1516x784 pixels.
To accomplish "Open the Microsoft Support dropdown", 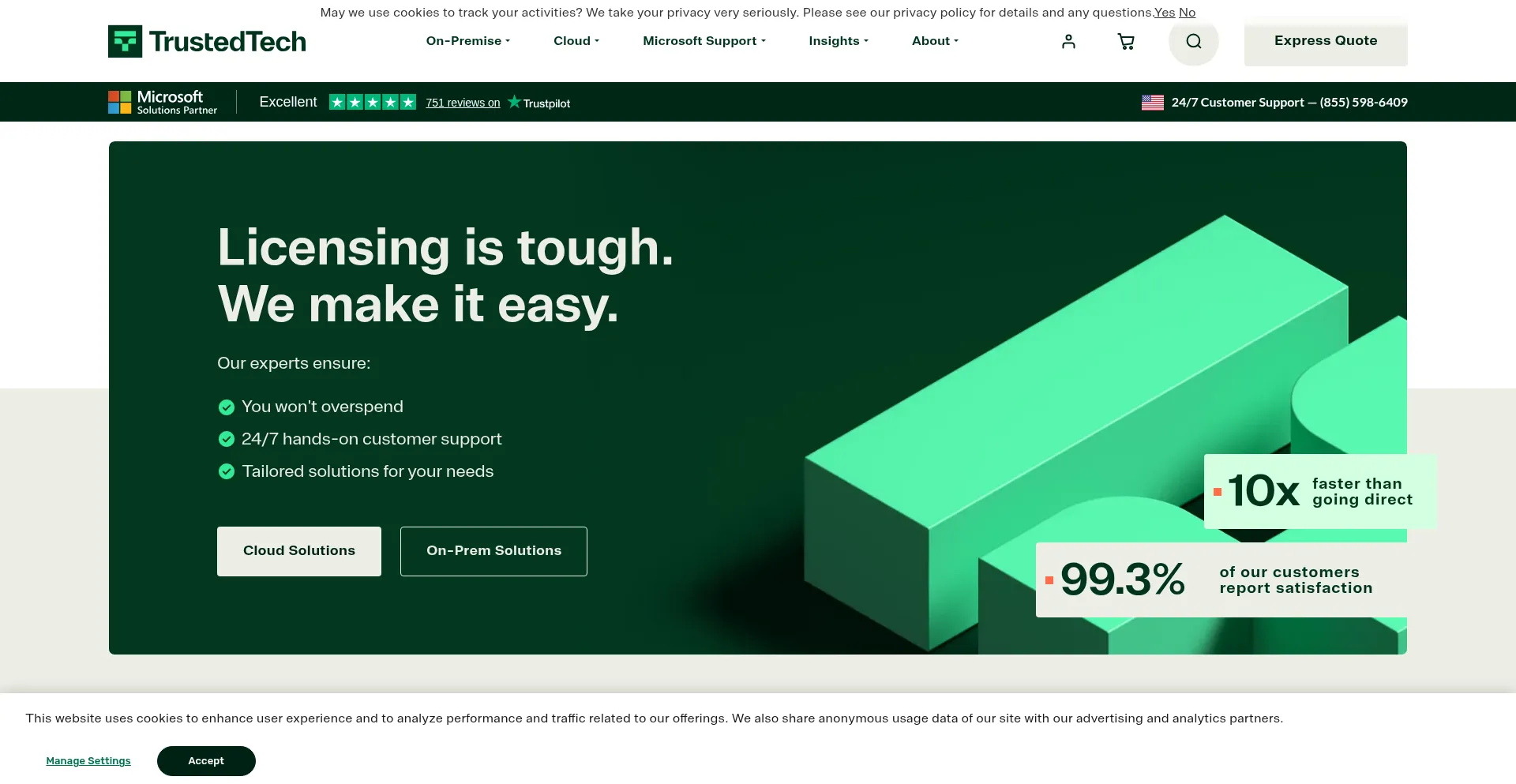I will 703,41.
